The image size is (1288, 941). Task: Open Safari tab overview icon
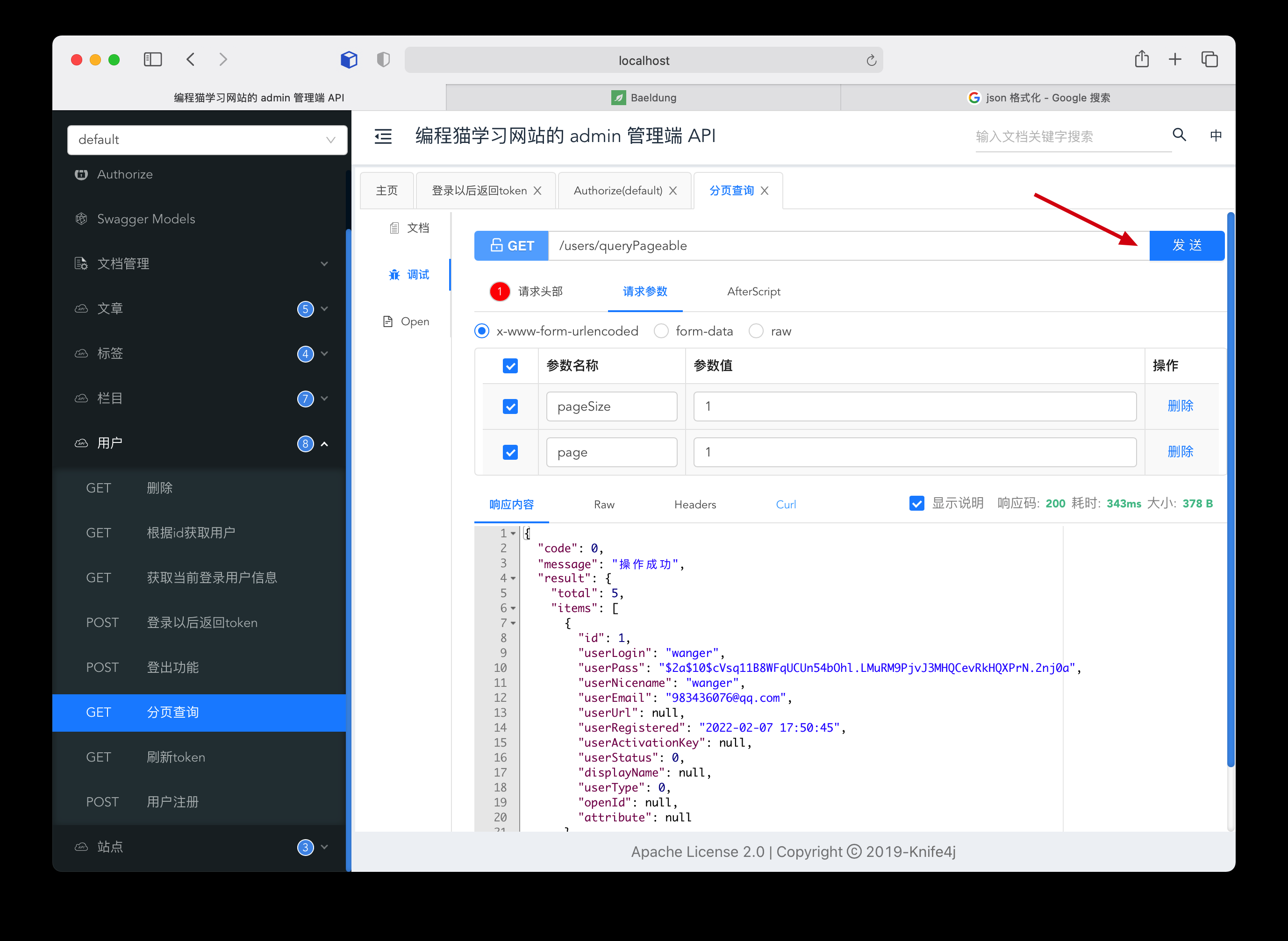tap(1209, 59)
